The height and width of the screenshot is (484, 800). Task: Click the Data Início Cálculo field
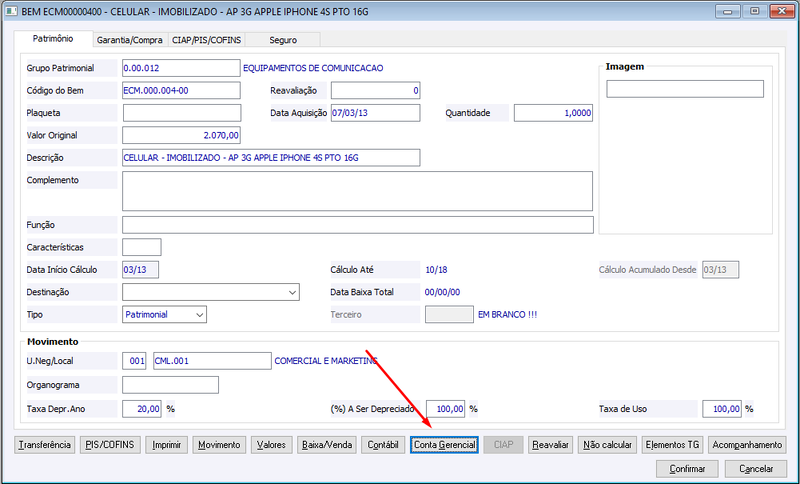[140, 270]
